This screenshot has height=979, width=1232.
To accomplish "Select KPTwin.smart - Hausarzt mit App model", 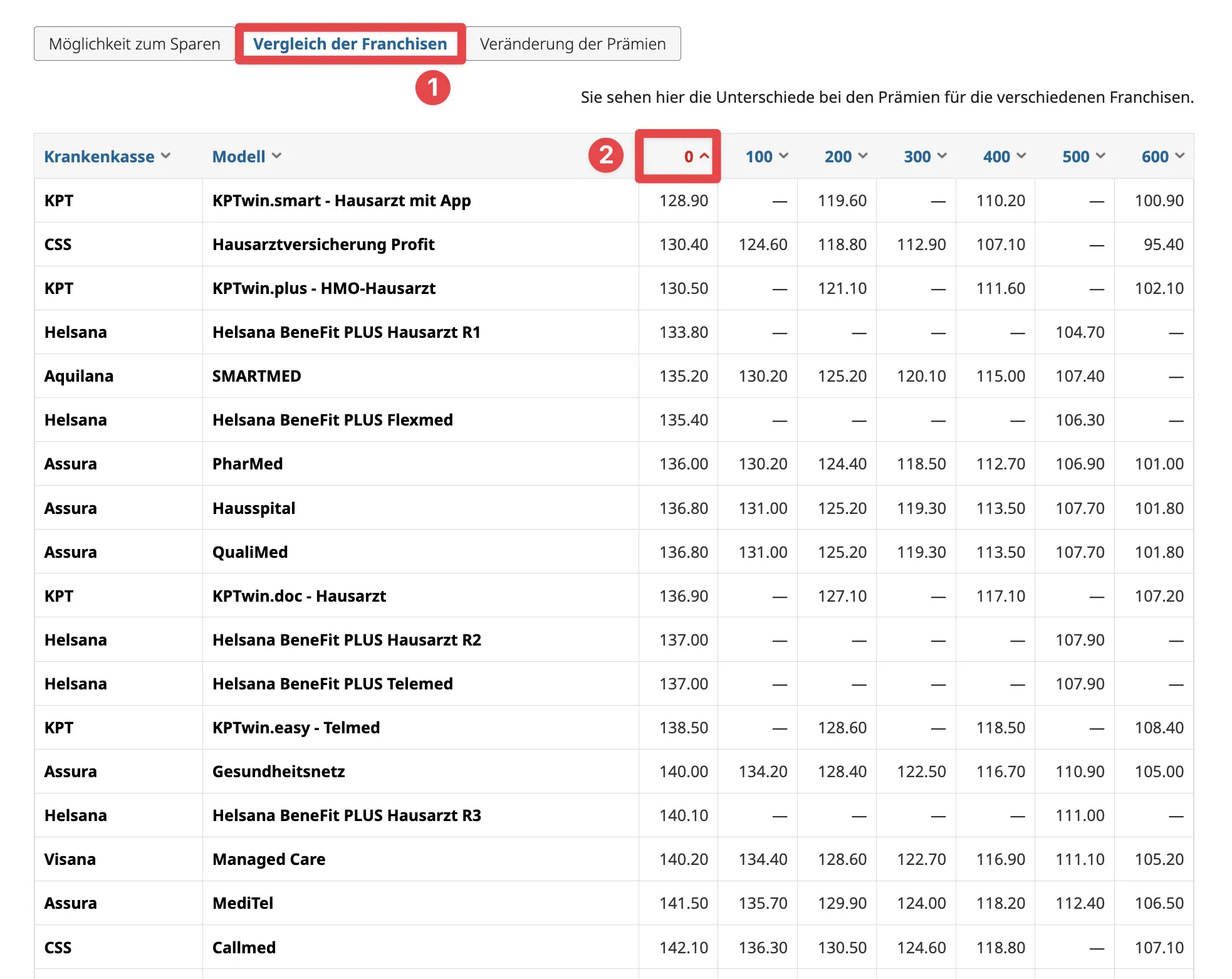I will coord(342,201).
